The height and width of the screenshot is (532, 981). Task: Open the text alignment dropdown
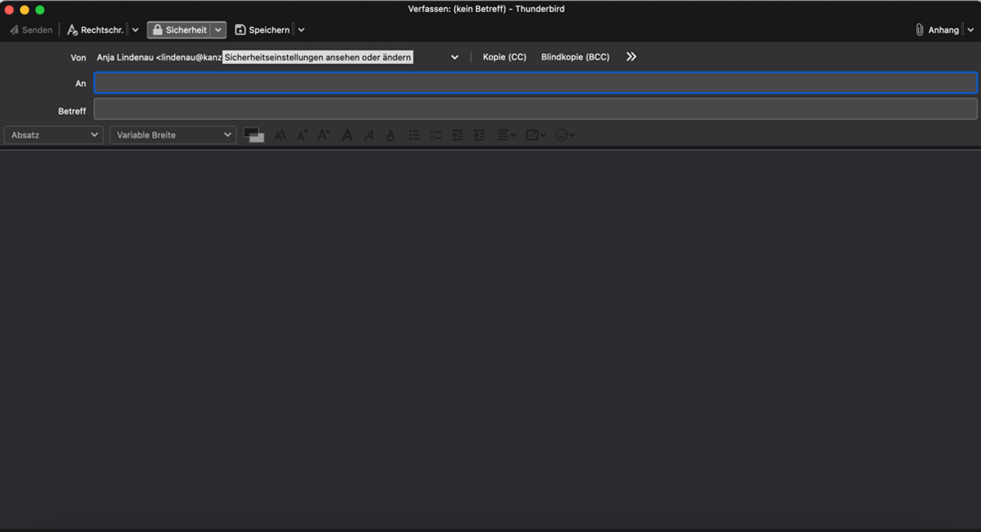[506, 135]
